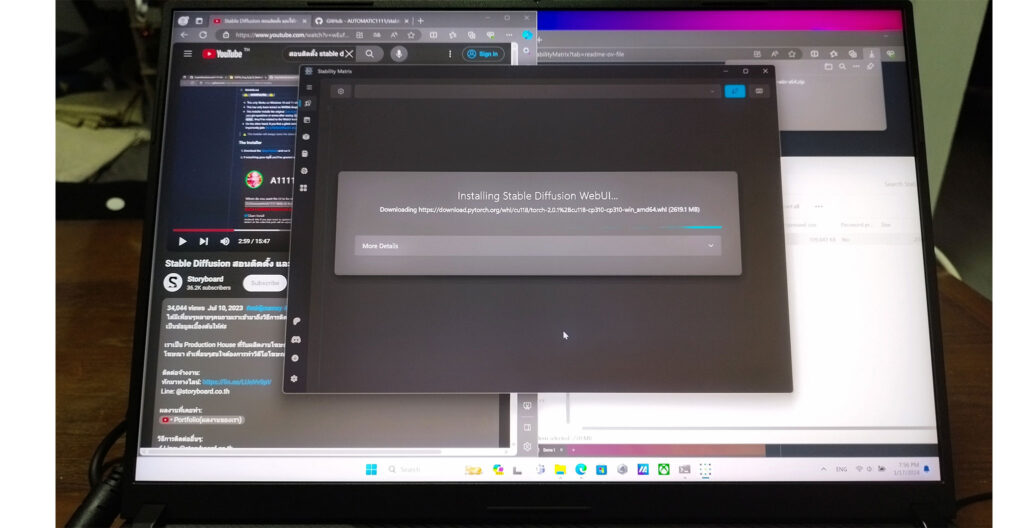Open Xbox app from the taskbar

point(664,469)
